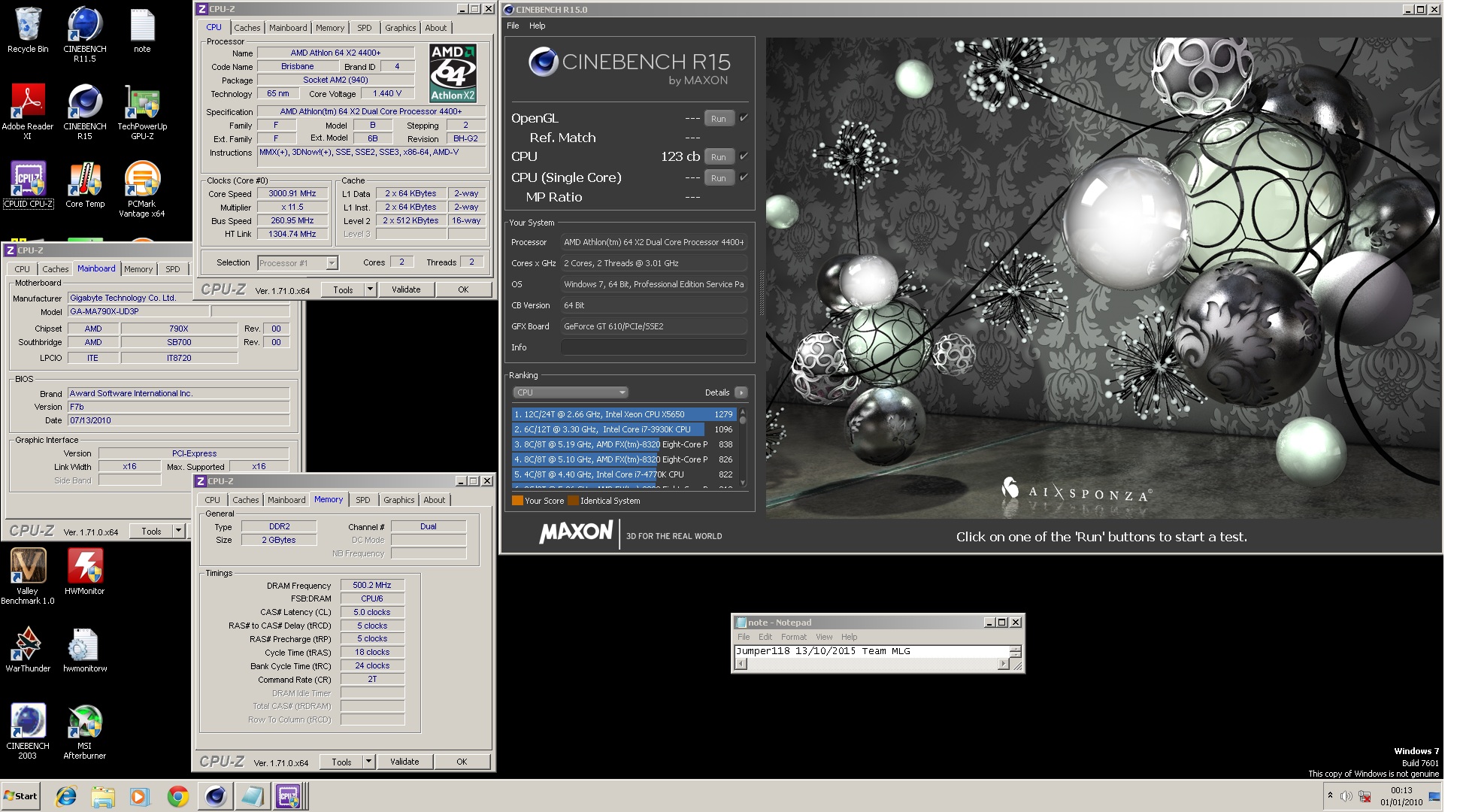The height and width of the screenshot is (812, 1457).
Task: Select ranking entry Intel Core i7-4770K
Action: click(x=622, y=474)
